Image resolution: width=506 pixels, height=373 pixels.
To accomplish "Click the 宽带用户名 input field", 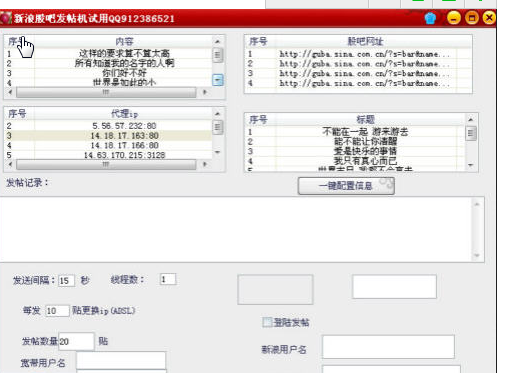I will coord(121,360).
